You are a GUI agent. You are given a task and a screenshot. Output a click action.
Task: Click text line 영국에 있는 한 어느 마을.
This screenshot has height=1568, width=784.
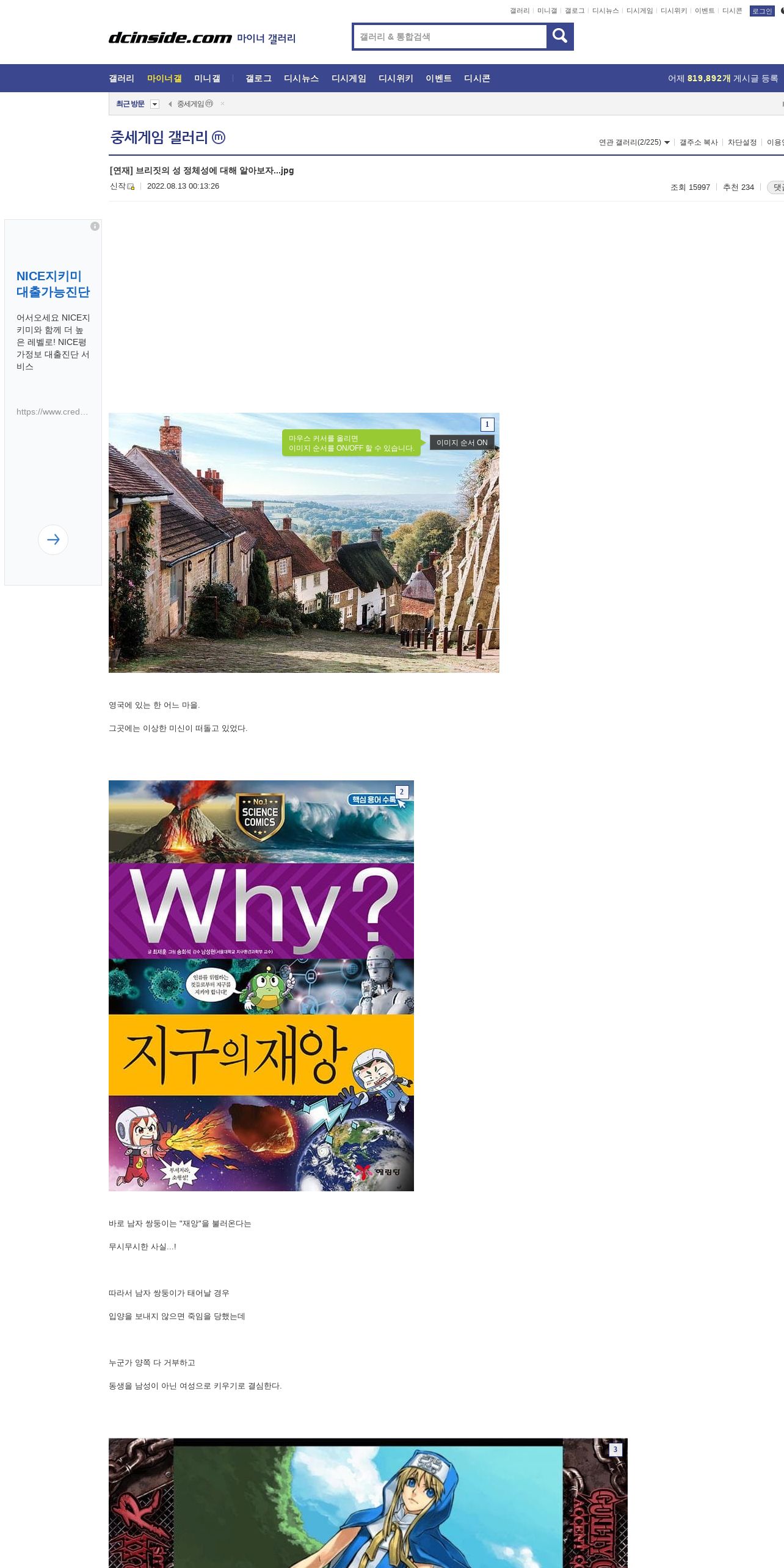[154, 705]
